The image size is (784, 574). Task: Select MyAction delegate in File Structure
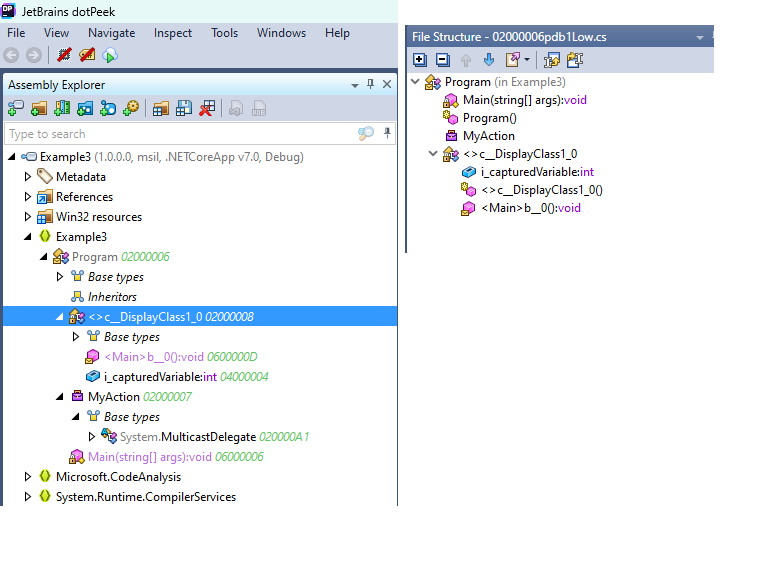click(x=488, y=136)
